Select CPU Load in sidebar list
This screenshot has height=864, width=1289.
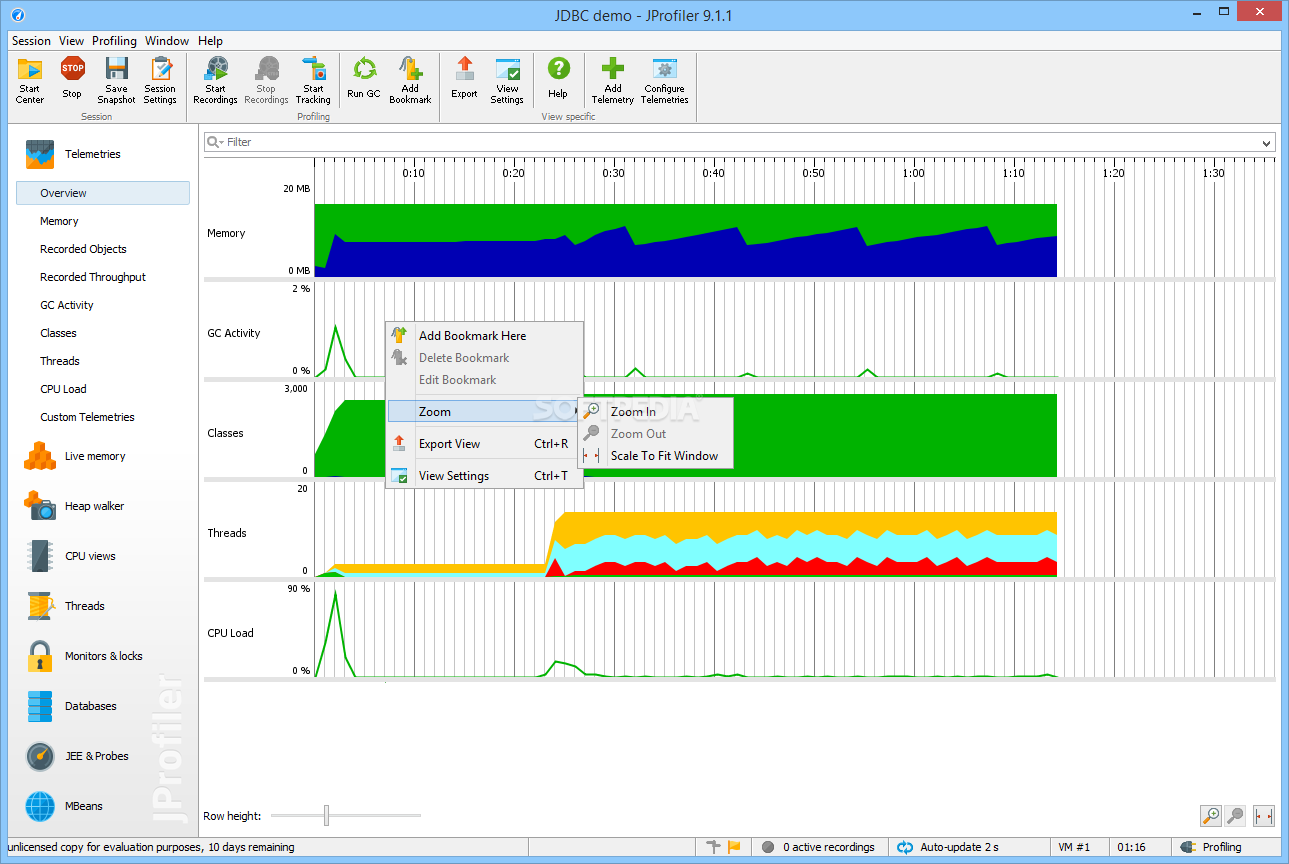63,389
